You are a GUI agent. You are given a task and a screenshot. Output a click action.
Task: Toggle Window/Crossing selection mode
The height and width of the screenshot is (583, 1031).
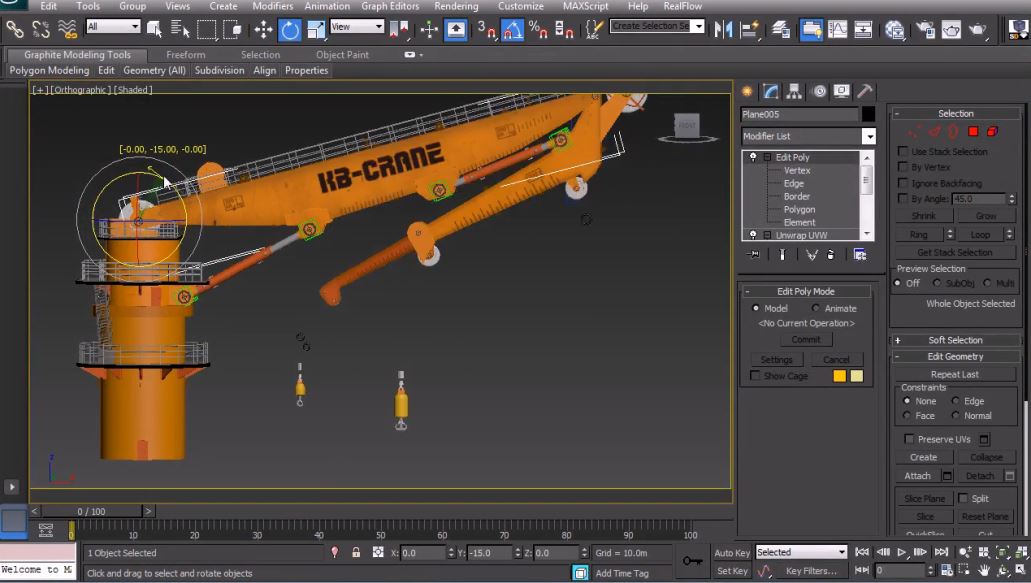tap(232, 29)
